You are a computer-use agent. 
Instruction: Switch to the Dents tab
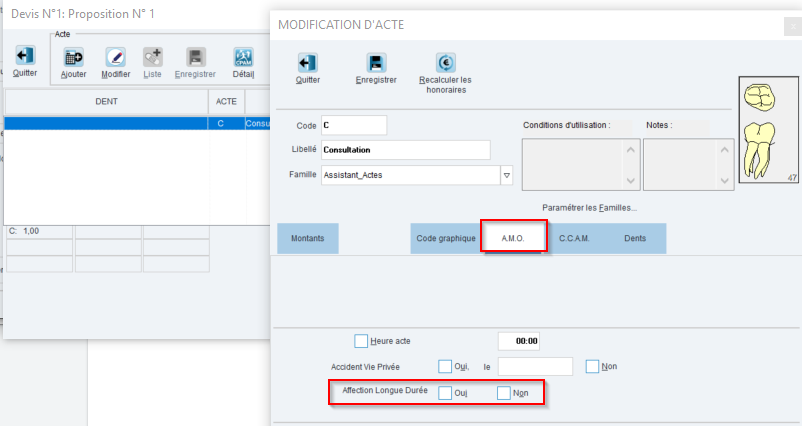tap(635, 238)
